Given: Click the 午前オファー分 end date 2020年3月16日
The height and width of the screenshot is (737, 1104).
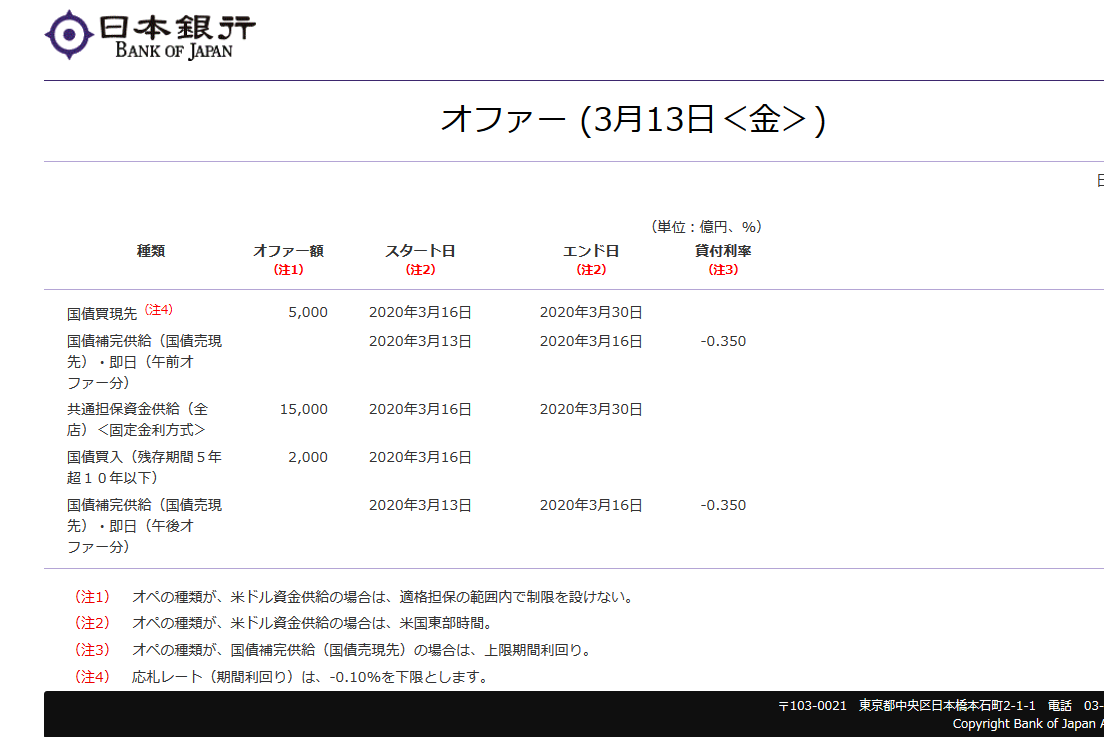Looking at the screenshot, I should [x=591, y=341].
